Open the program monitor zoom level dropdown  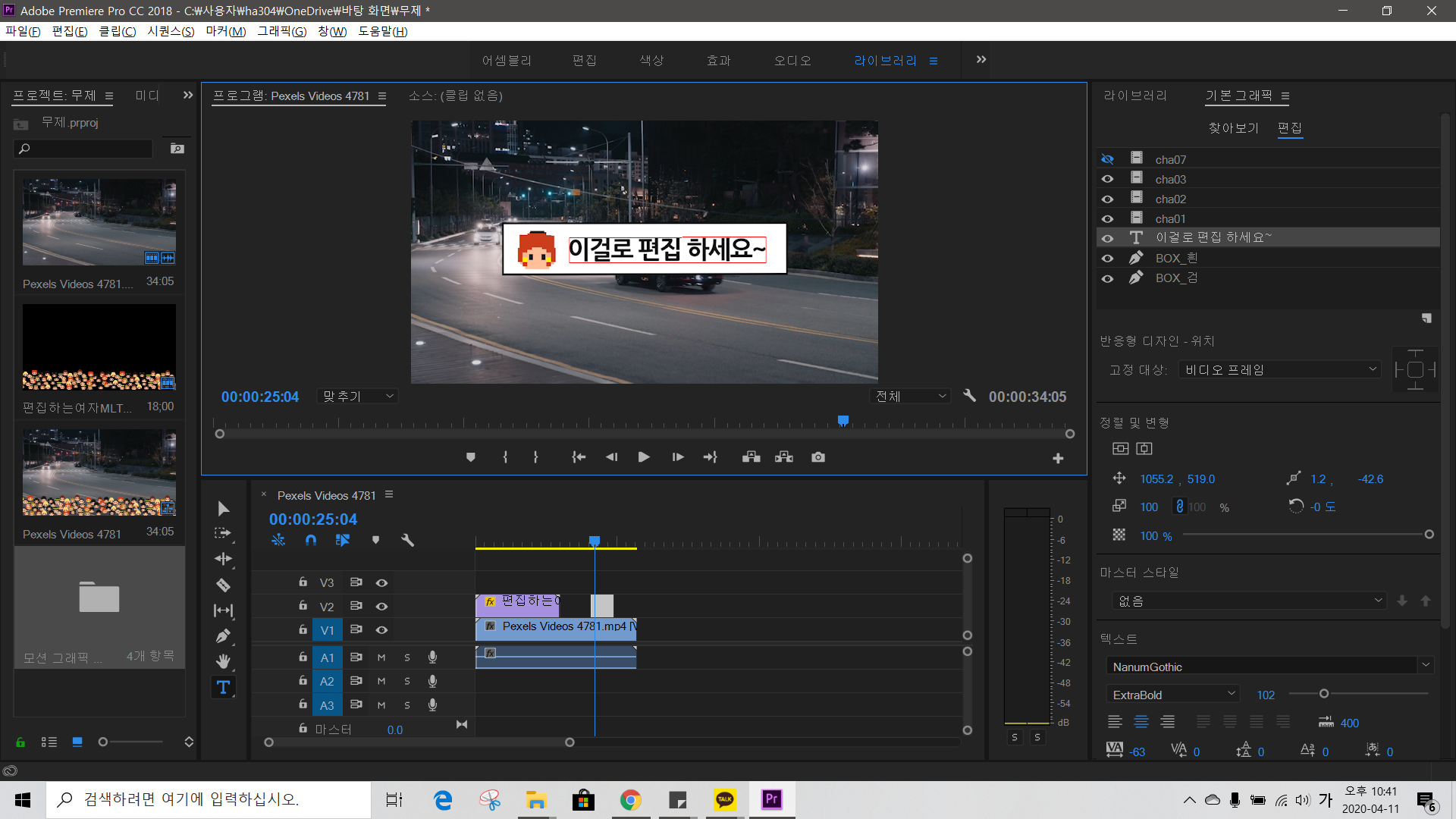[358, 396]
